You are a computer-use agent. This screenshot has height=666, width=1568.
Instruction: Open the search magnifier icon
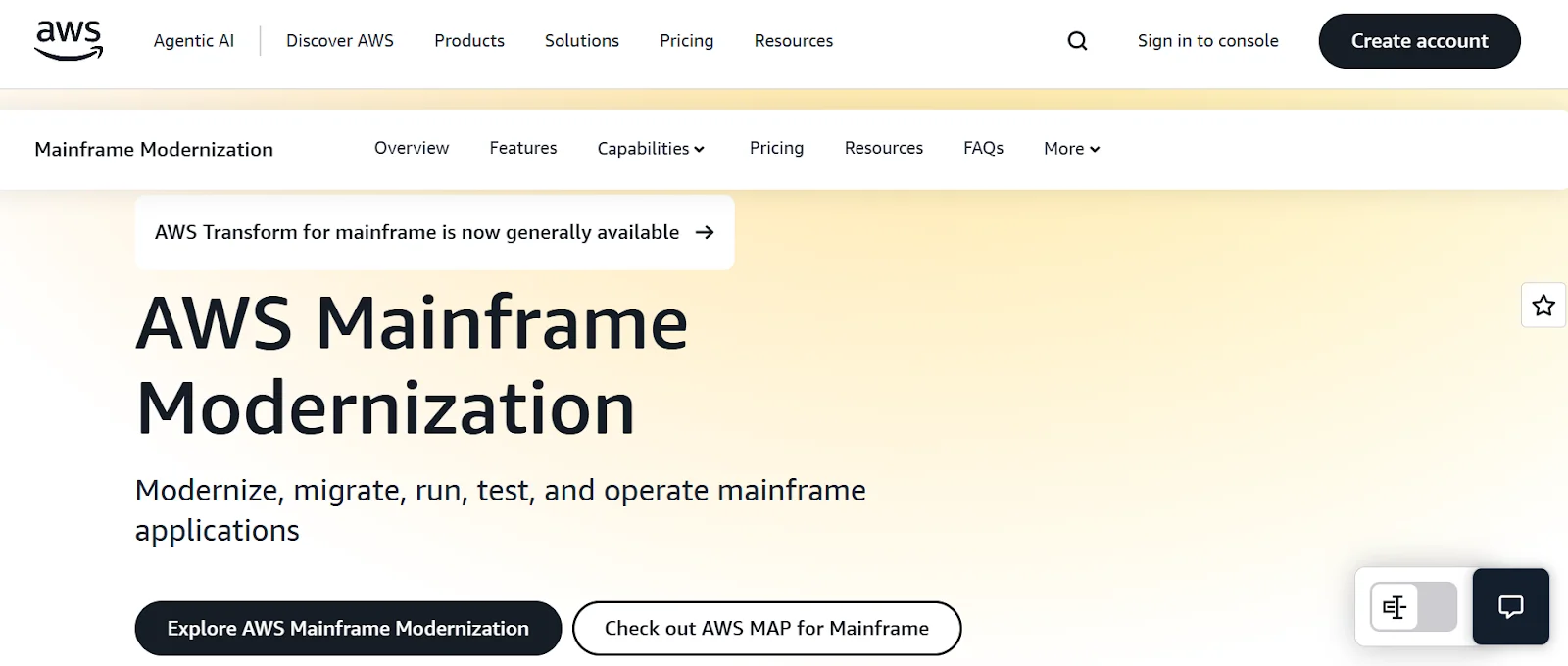[1077, 41]
